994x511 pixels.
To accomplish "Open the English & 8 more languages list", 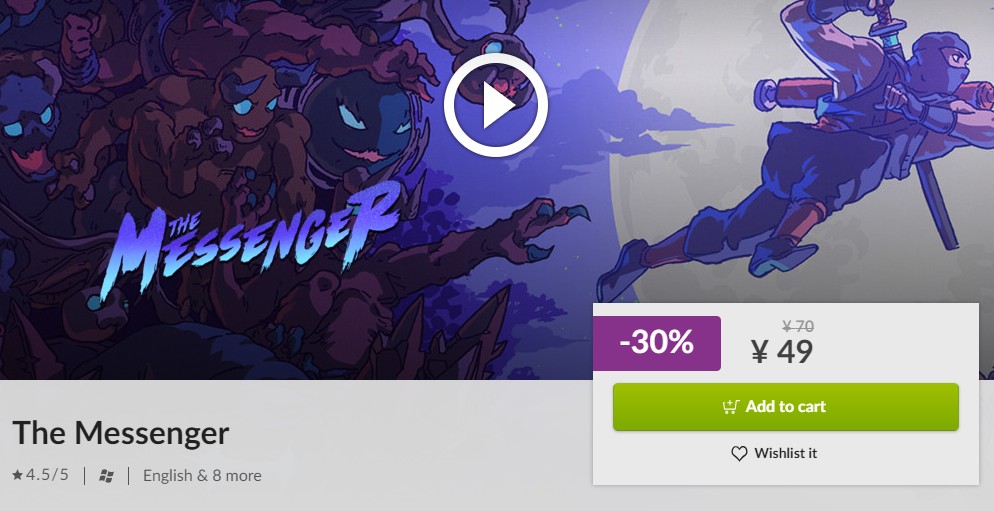I will pos(202,475).
